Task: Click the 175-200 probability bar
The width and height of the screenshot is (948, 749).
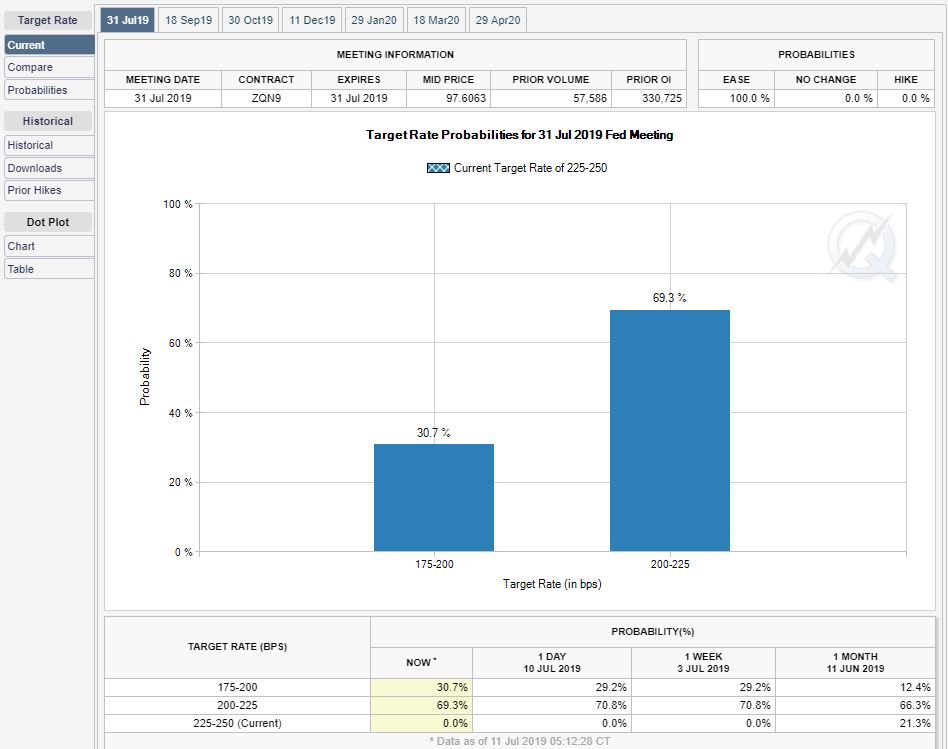Action: coord(433,497)
